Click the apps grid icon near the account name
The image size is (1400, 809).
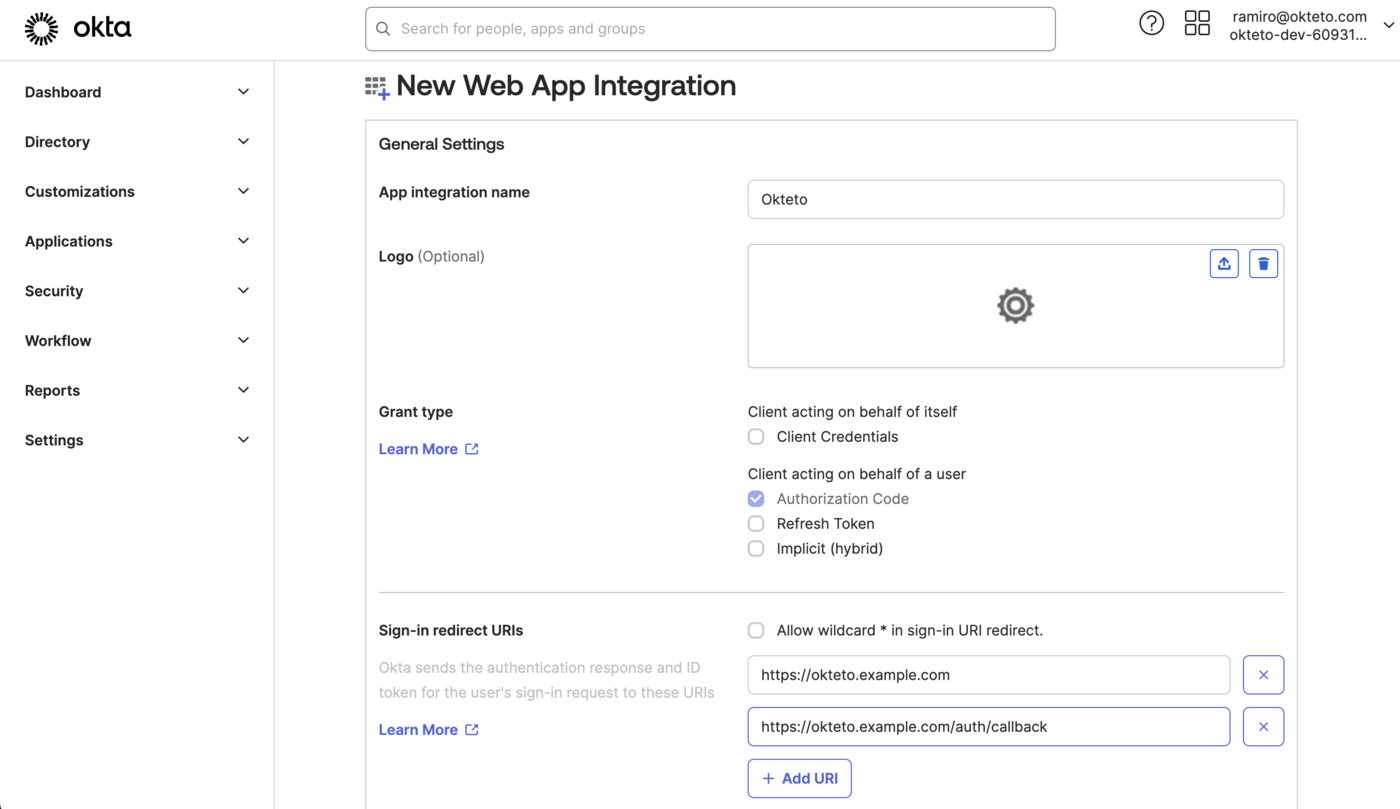(x=1197, y=22)
